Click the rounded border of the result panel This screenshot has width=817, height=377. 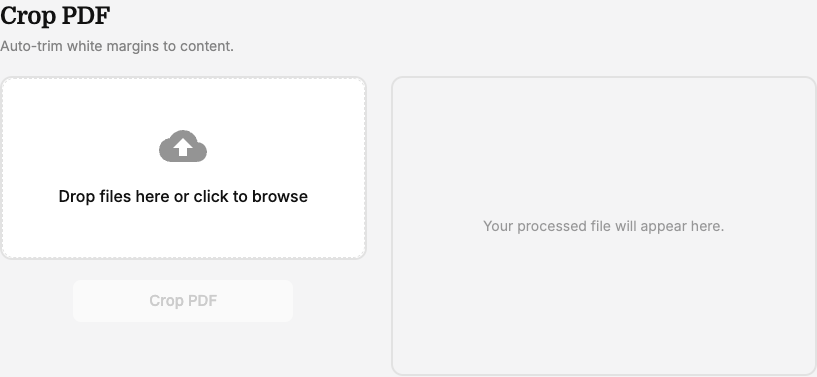pos(604,78)
